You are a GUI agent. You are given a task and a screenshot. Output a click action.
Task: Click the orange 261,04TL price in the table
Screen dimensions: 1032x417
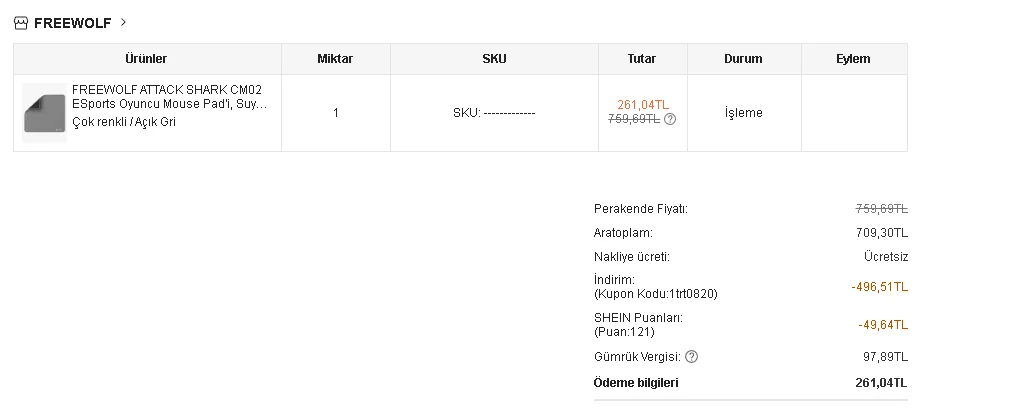pyautogui.click(x=643, y=104)
